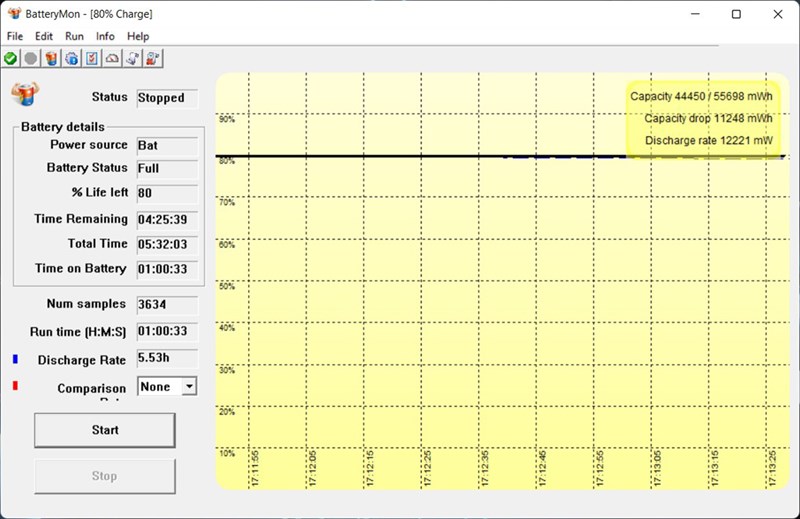Click the gear with info badge icon

(x=71, y=59)
